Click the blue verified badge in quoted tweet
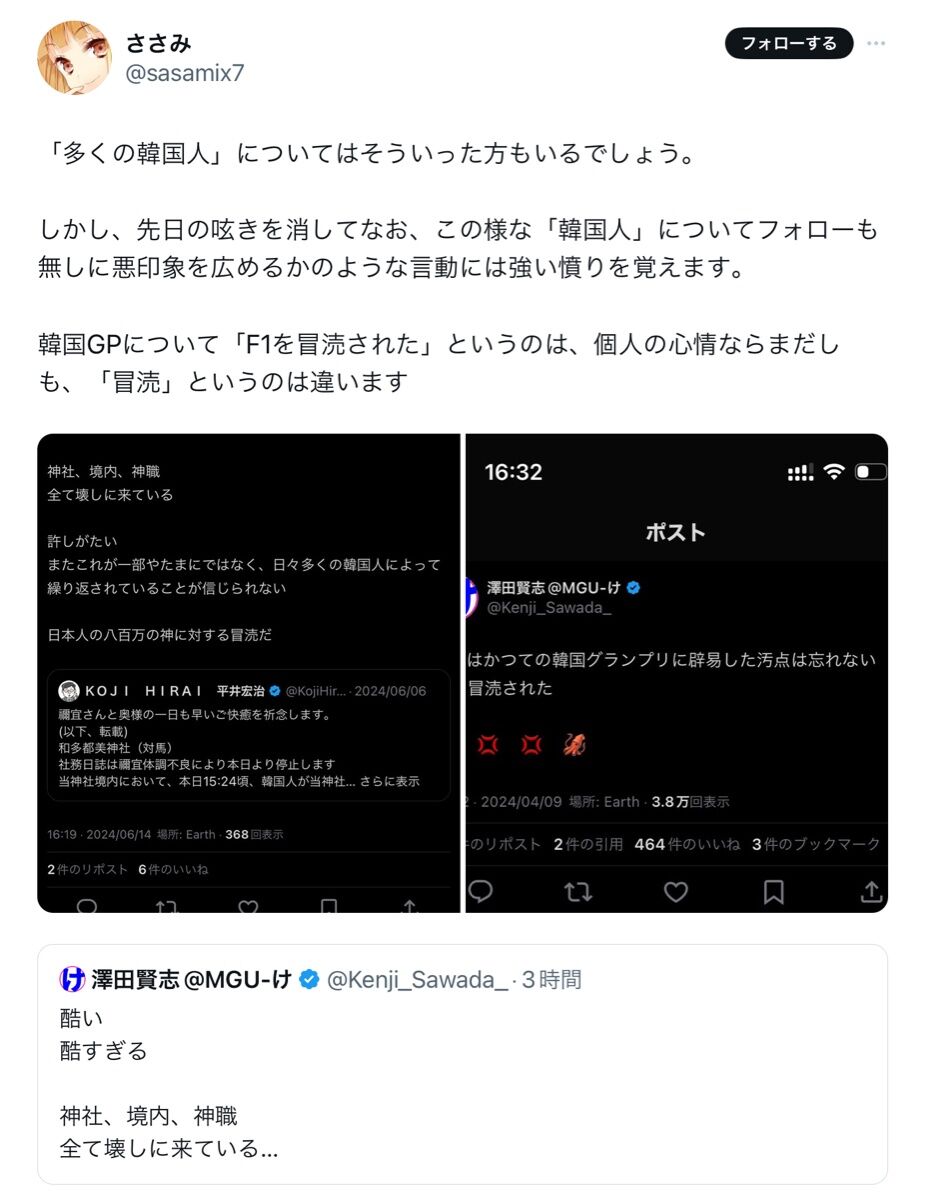This screenshot has width=937, height=1200. tap(310, 979)
